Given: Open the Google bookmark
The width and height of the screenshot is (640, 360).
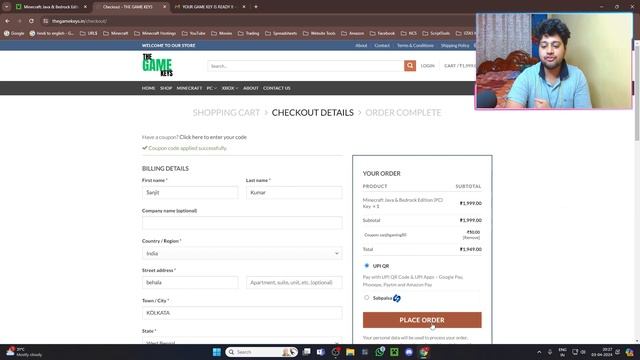Looking at the screenshot, I should point(14,33).
